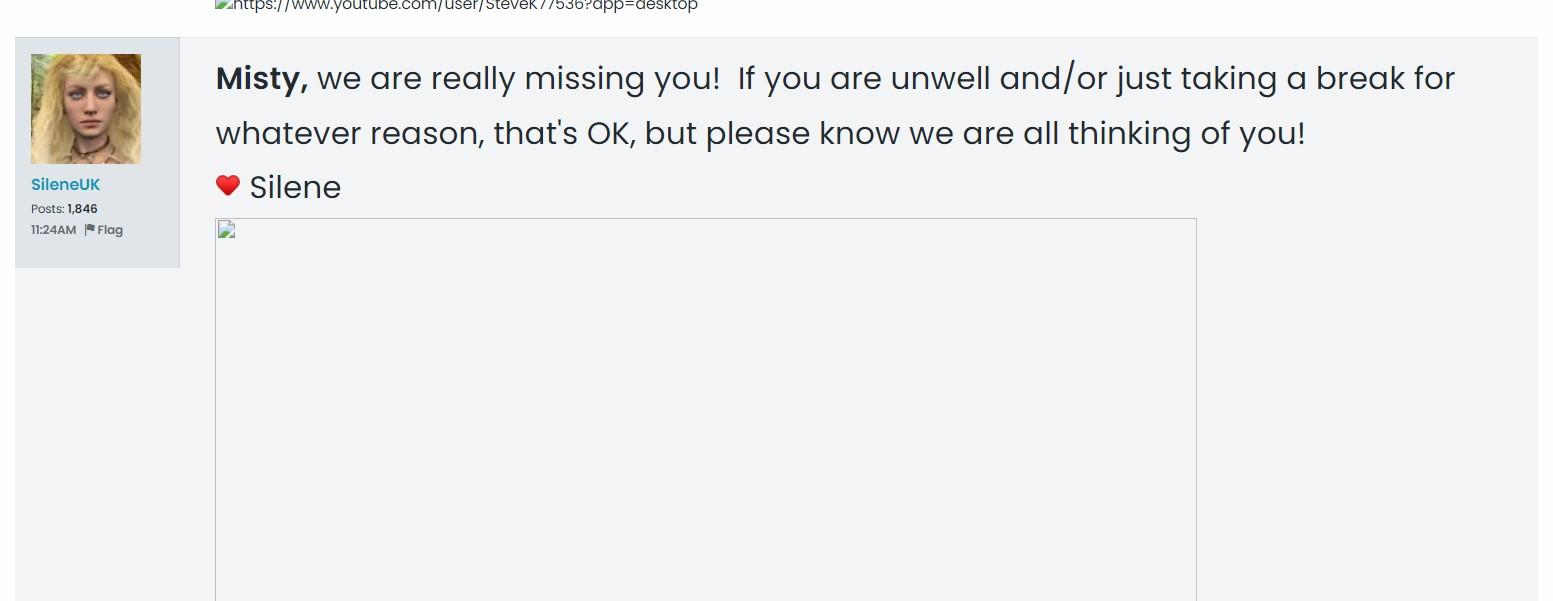Click the "Silene" signature text
1553x601 pixels.
295,188
